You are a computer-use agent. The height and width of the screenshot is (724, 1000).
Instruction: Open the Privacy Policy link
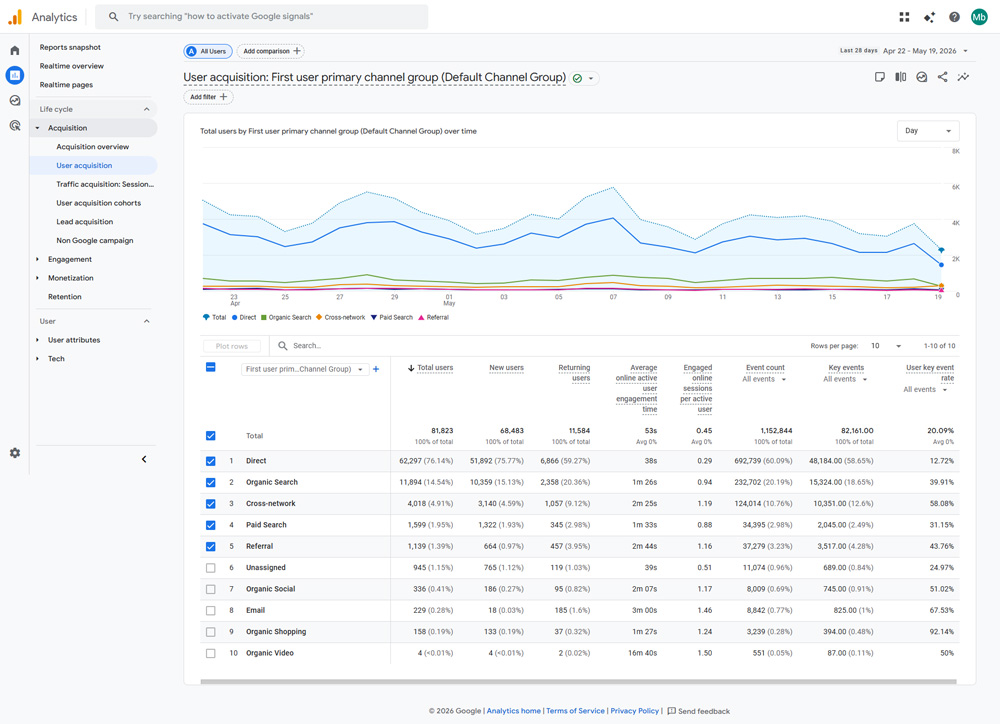(x=635, y=711)
